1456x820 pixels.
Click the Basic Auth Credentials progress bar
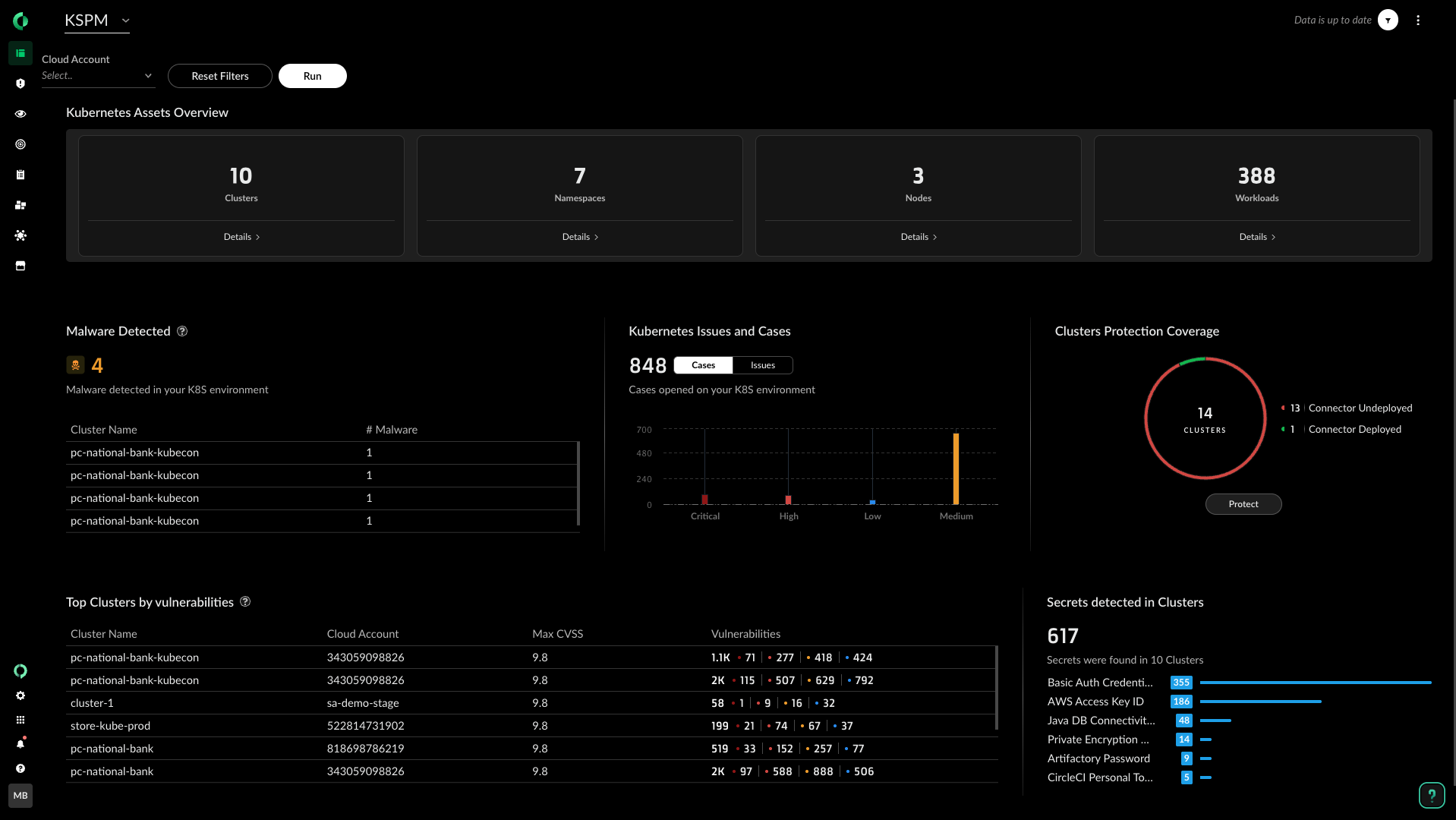1315,683
